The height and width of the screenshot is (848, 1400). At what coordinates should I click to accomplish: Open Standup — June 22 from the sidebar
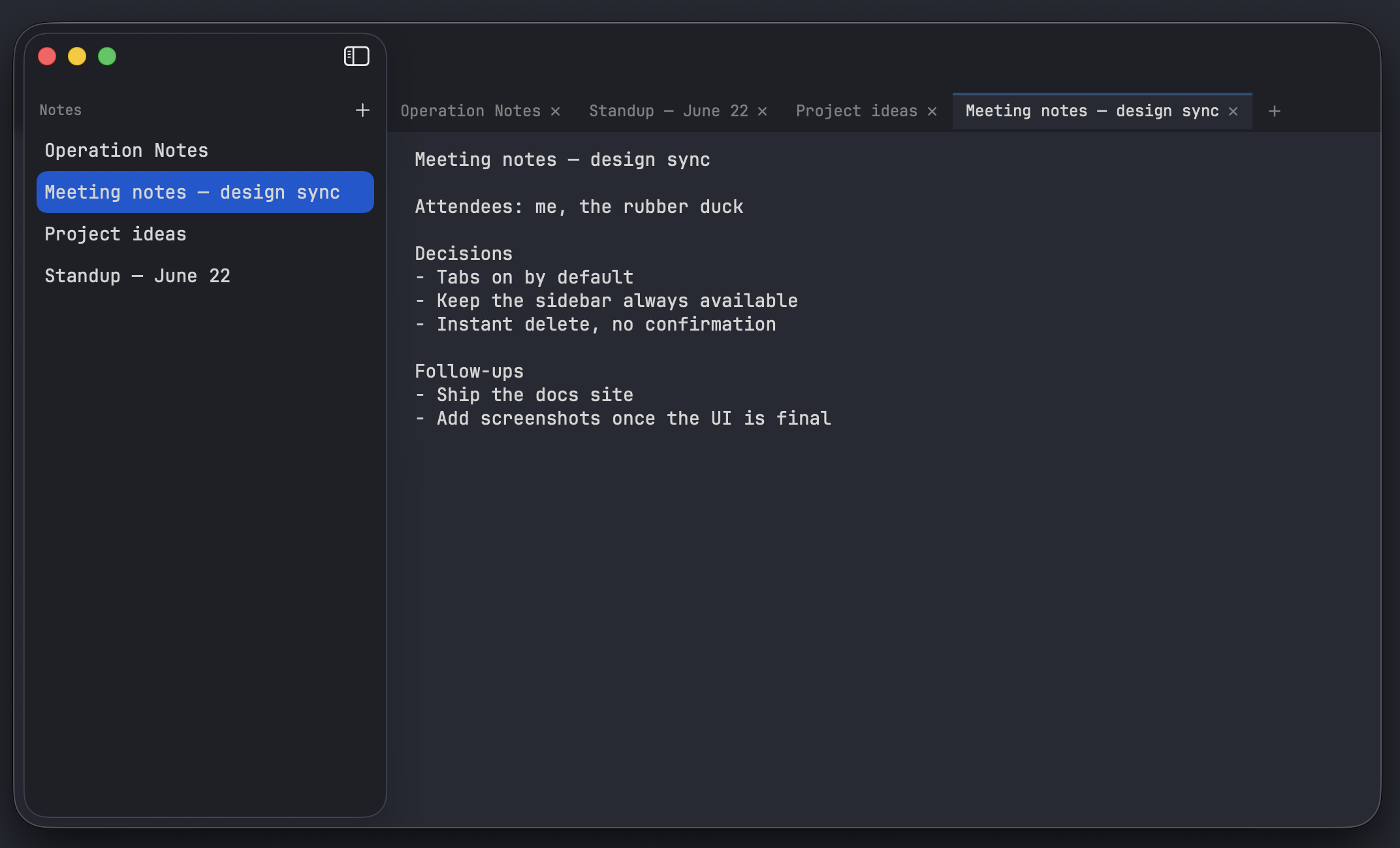coord(205,276)
